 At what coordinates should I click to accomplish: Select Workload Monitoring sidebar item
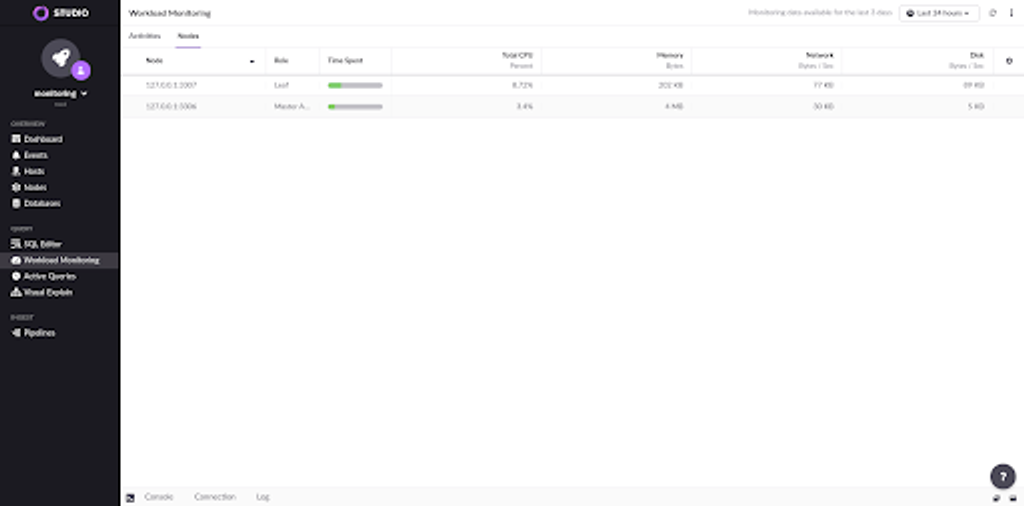point(61,261)
